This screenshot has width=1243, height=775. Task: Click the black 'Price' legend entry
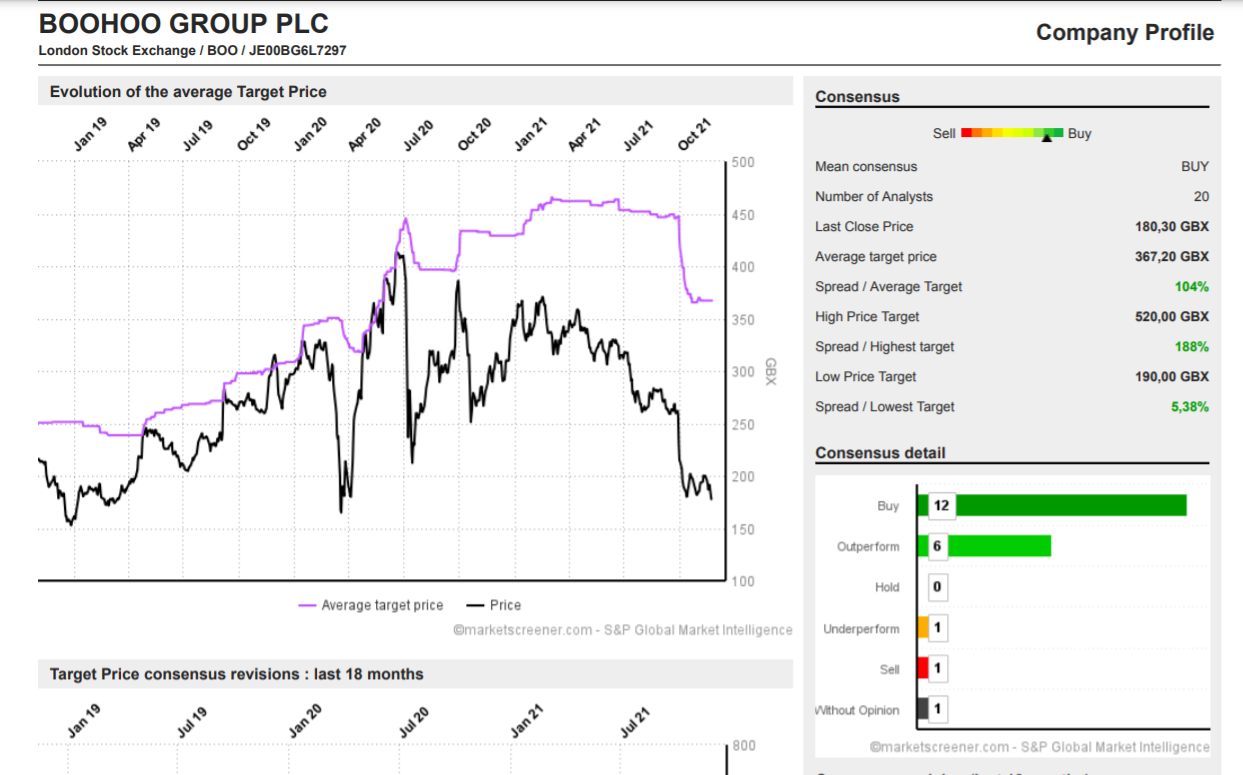tap(494, 605)
